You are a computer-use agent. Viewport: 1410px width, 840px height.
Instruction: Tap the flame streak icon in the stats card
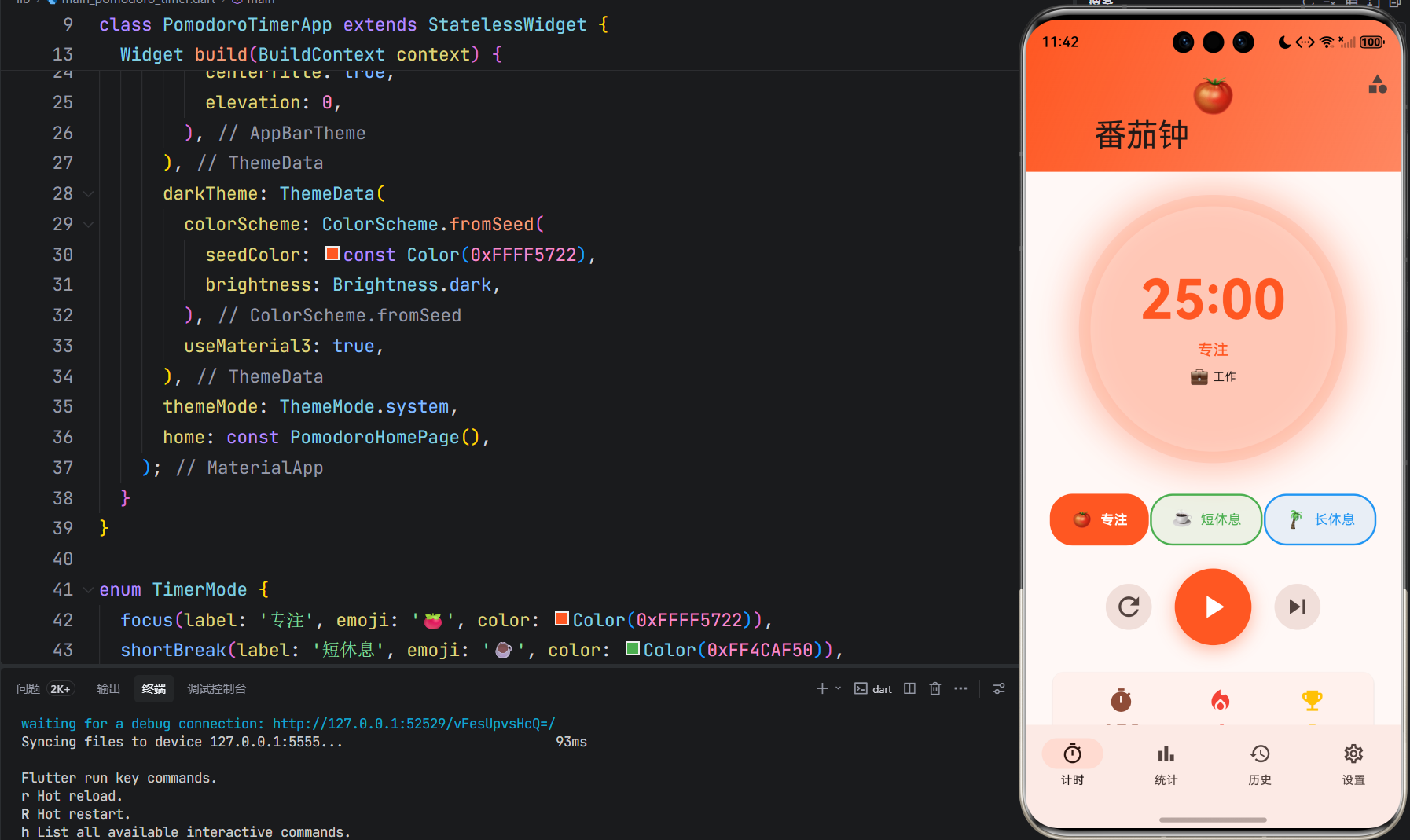[1221, 699]
